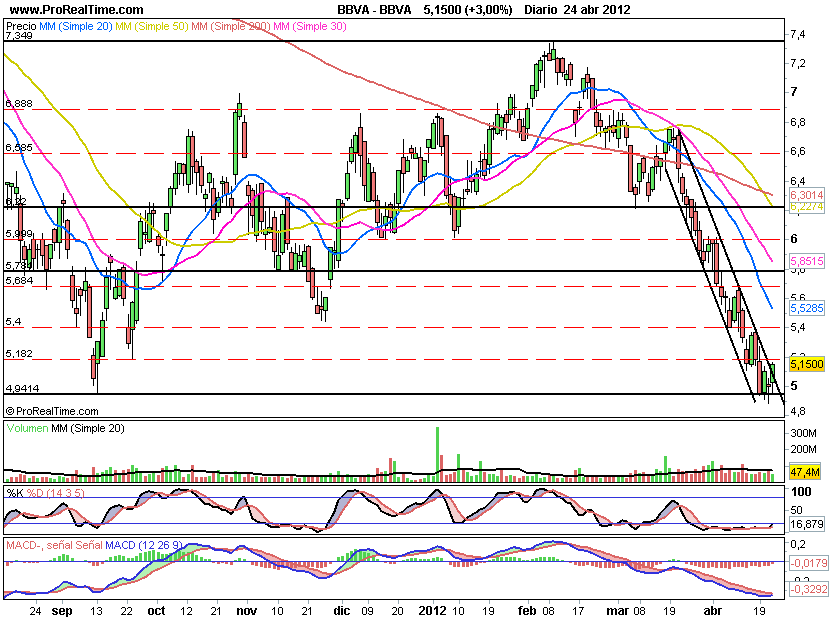Click the Precio panel label
This screenshot has height=620, width=835.
pyautogui.click(x=20, y=26)
